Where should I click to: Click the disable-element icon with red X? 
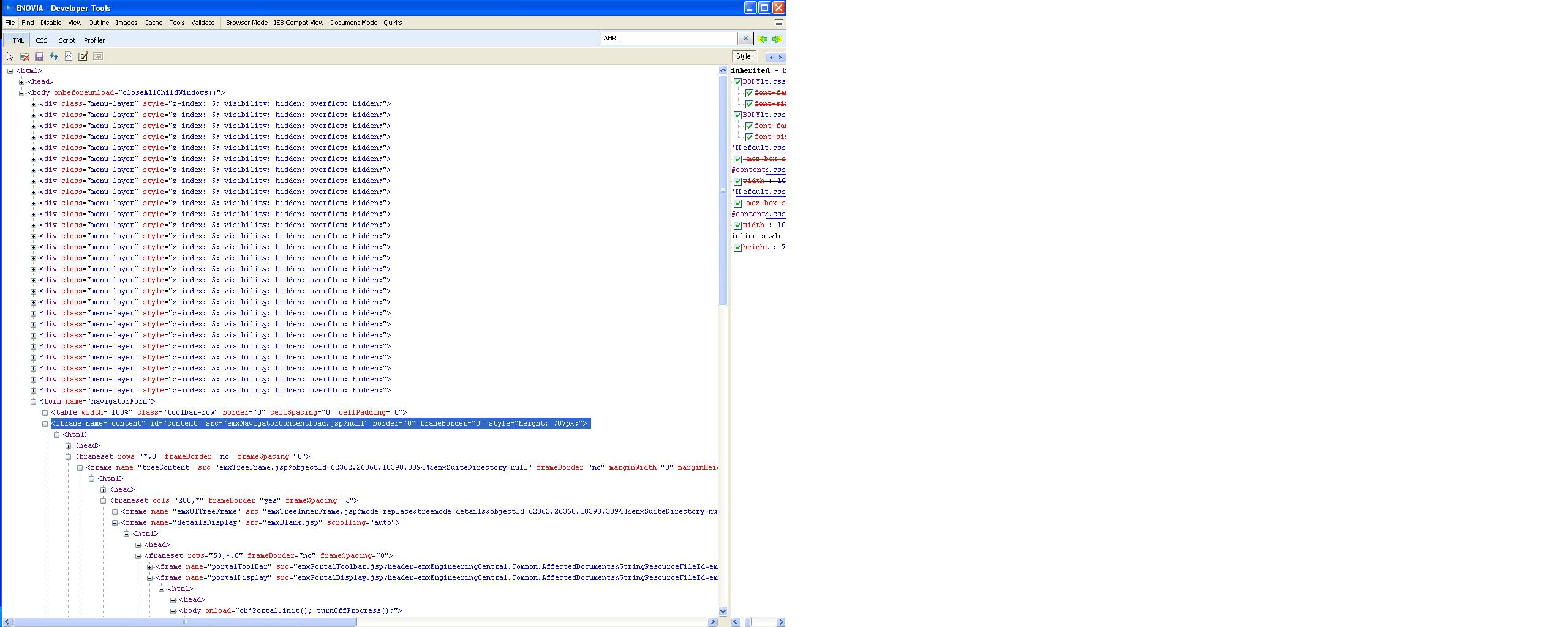tap(24, 56)
